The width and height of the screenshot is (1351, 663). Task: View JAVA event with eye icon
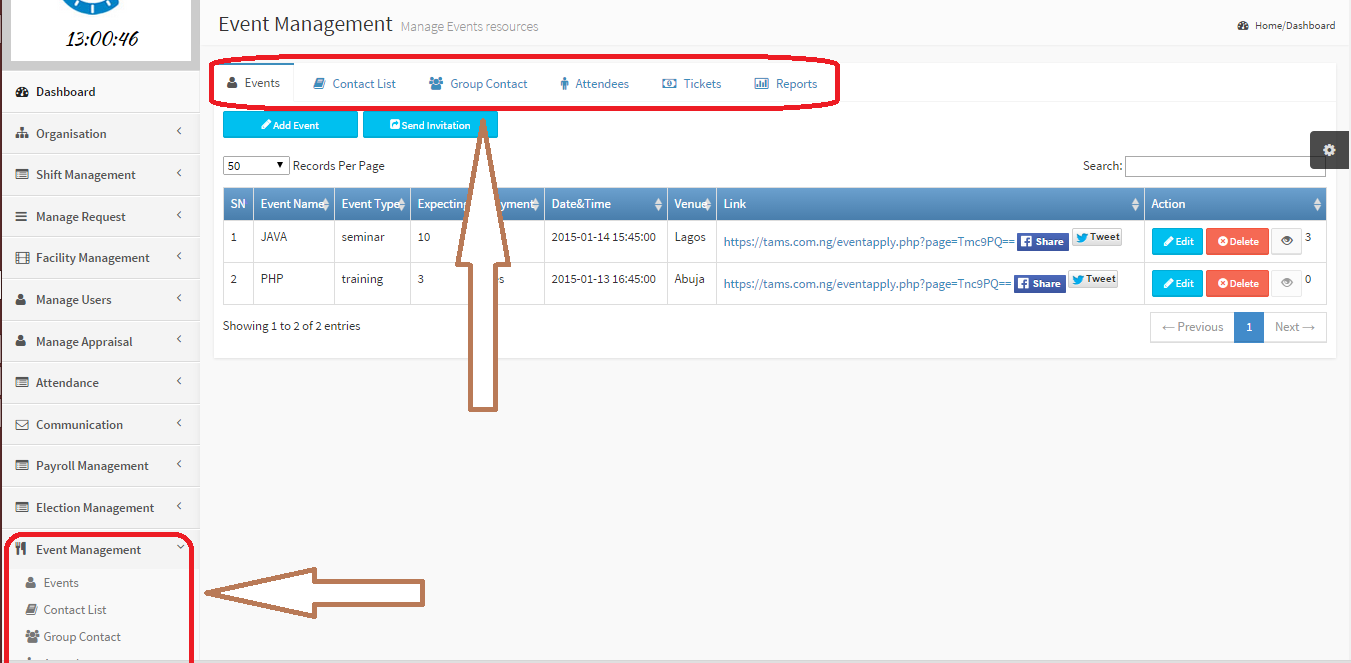click(1286, 241)
